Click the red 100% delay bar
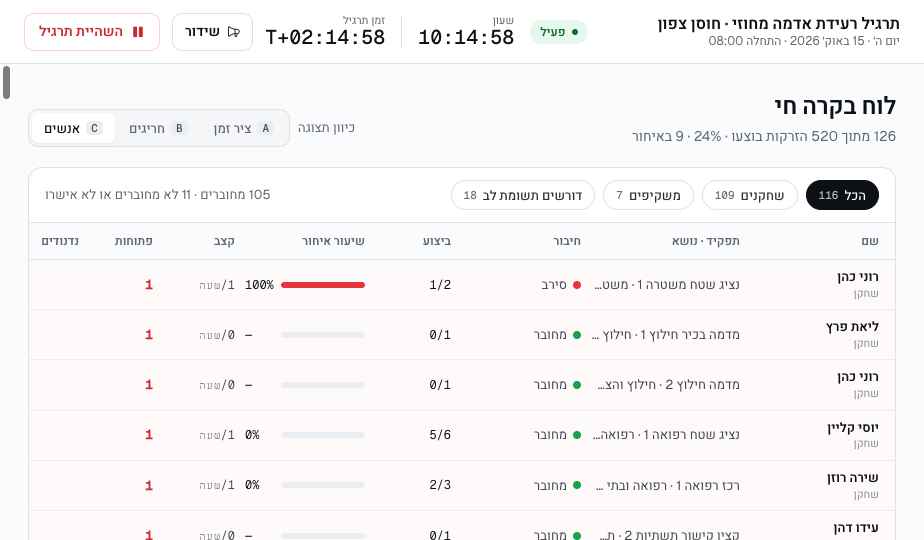 pos(323,285)
